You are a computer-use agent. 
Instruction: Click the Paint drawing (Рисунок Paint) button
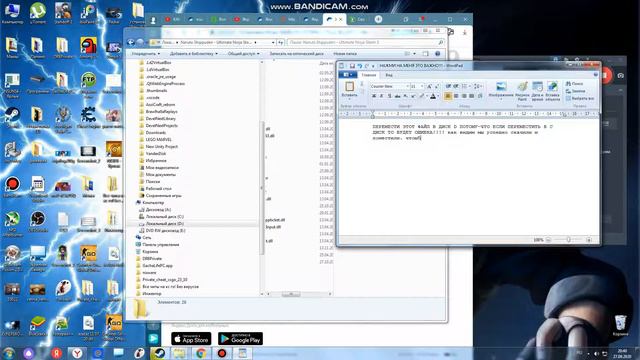tap(522, 91)
